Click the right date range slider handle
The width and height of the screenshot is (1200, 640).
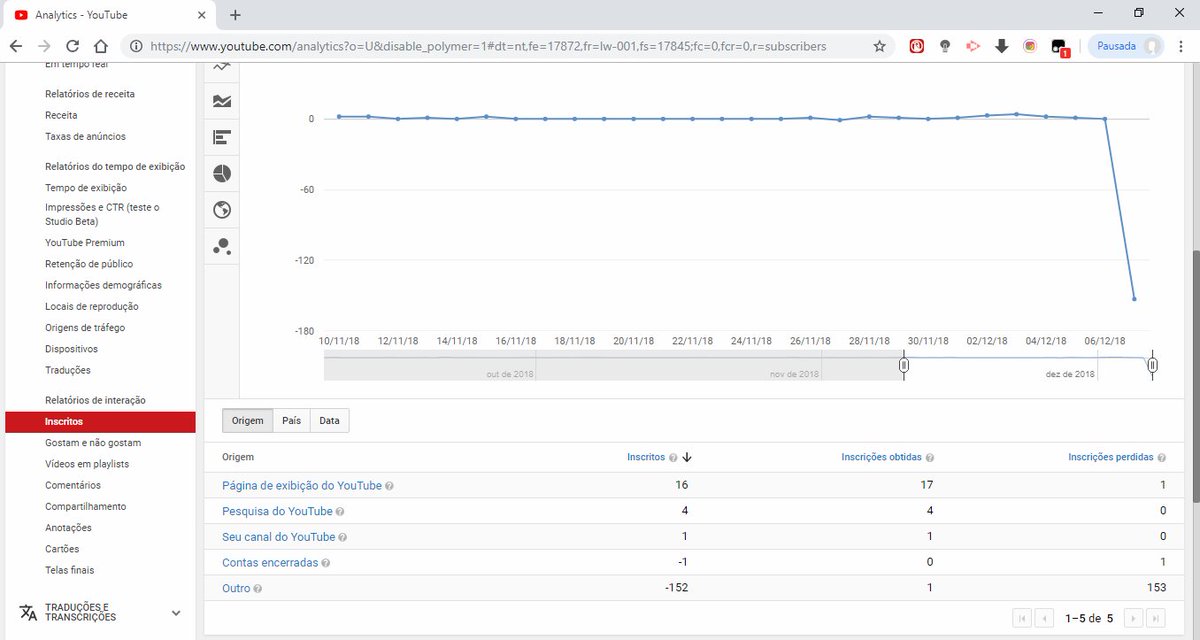click(1152, 366)
